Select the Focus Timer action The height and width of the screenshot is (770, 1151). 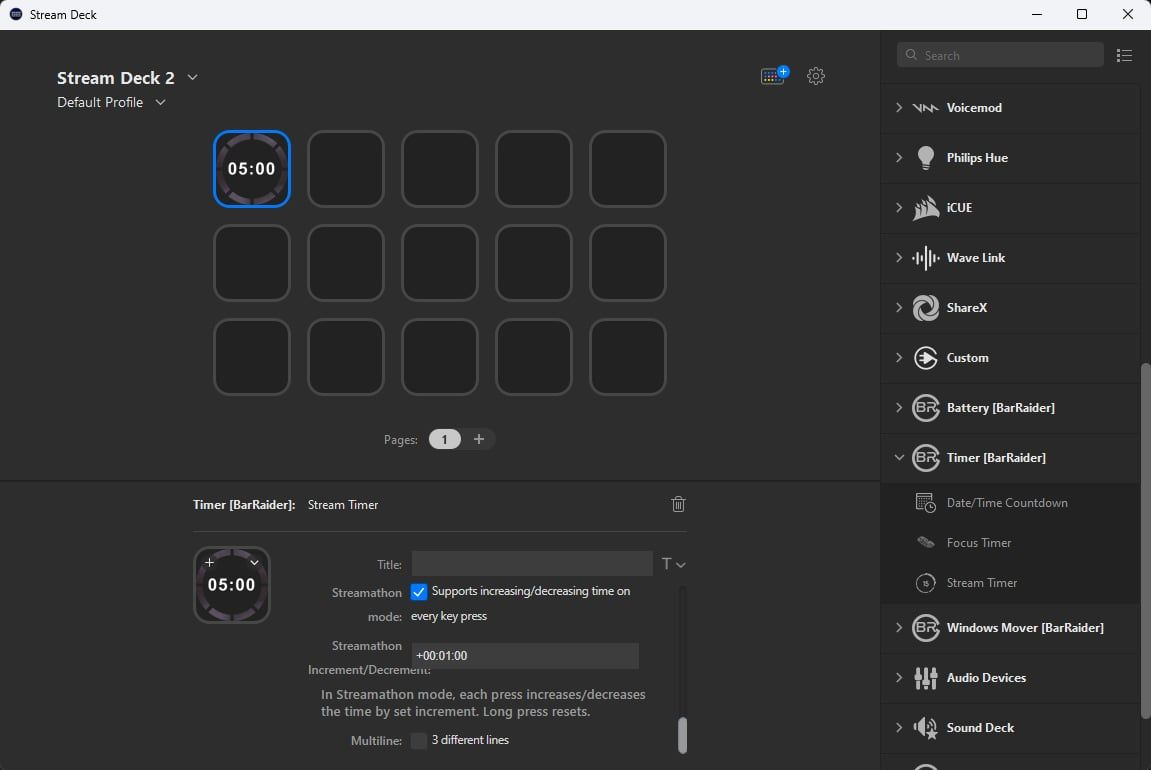click(x=978, y=543)
